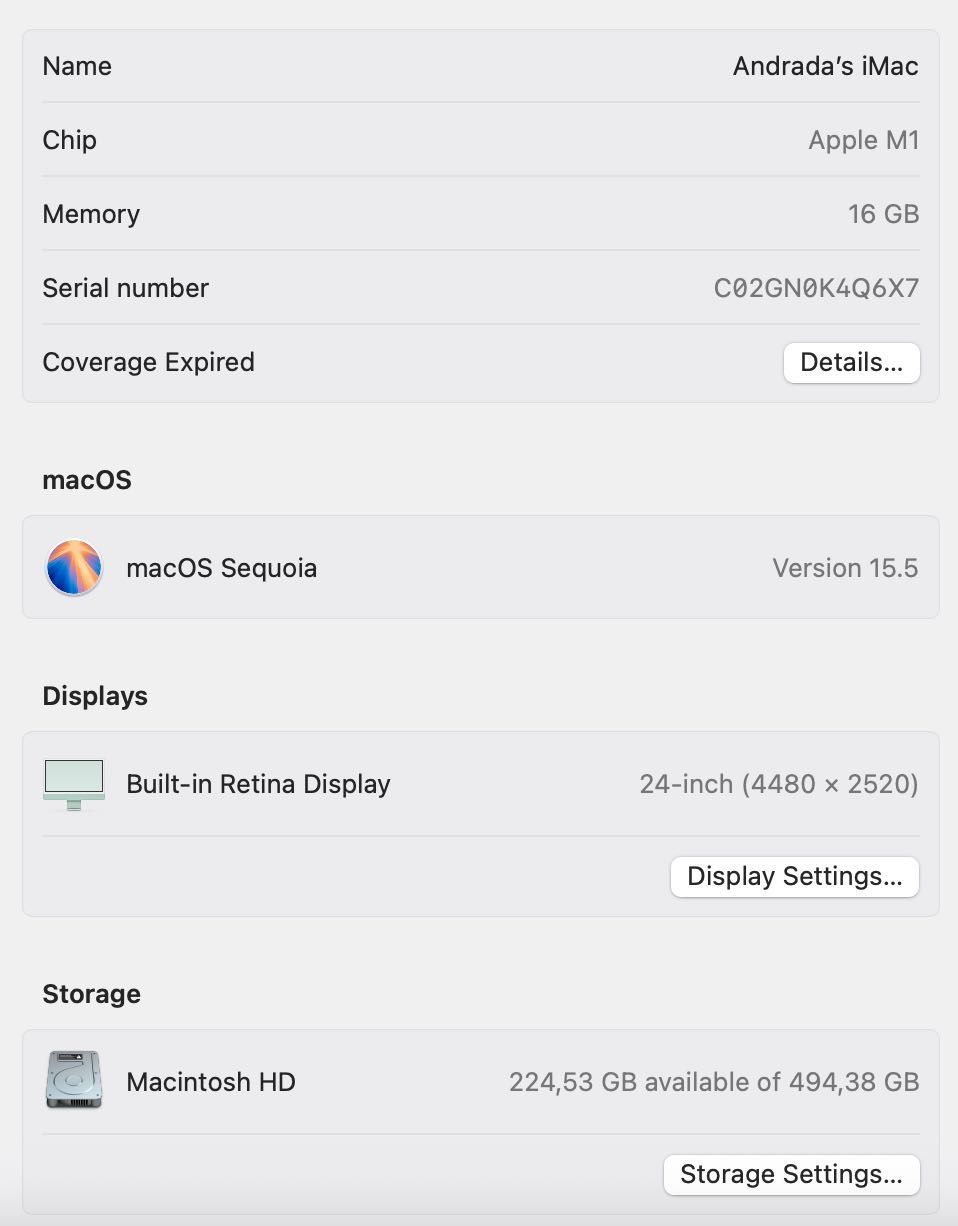Click the macOS section heading
958x1226 pixels.
pyautogui.click(x=87, y=480)
